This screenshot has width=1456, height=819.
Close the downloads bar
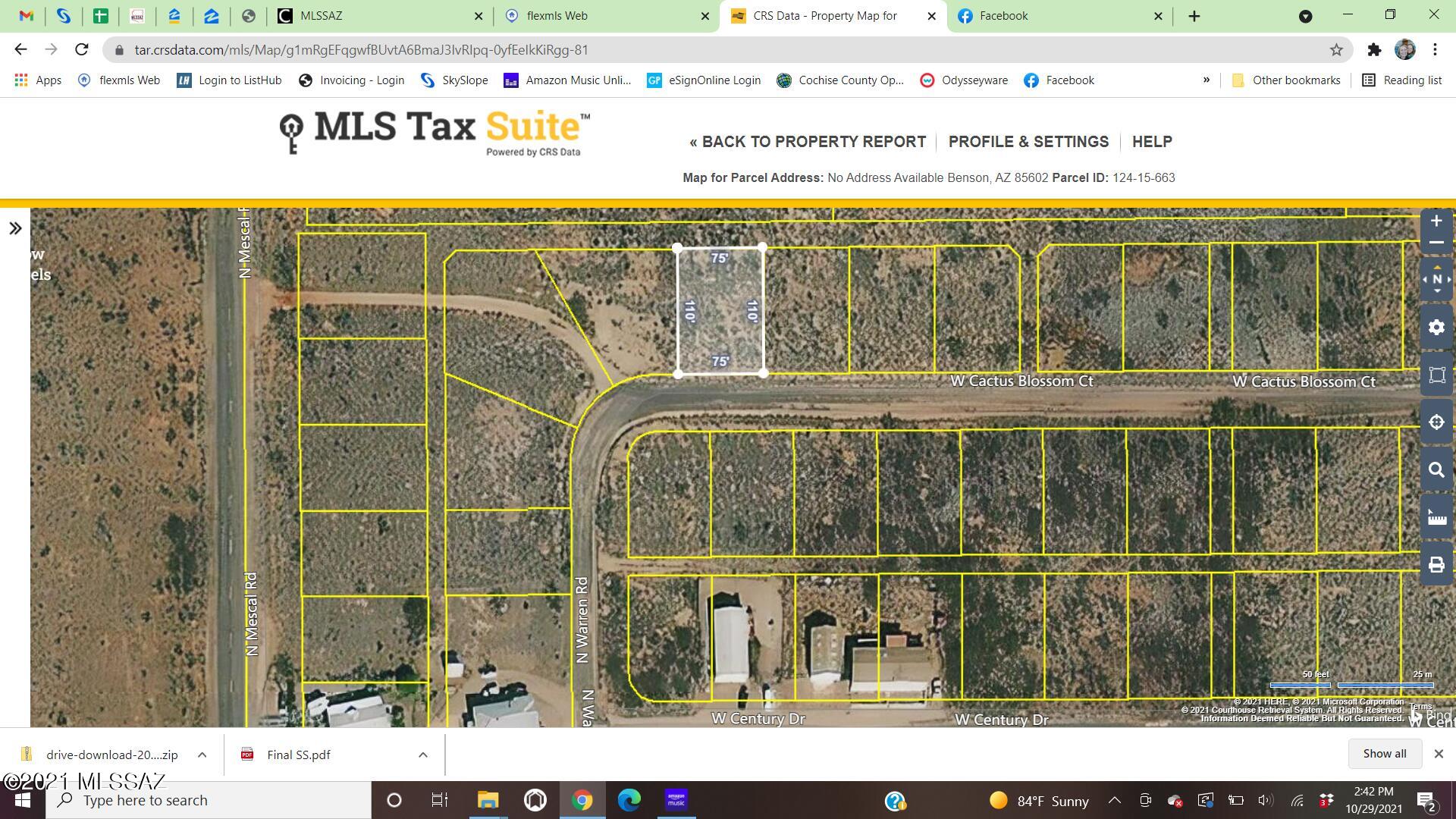click(x=1439, y=754)
